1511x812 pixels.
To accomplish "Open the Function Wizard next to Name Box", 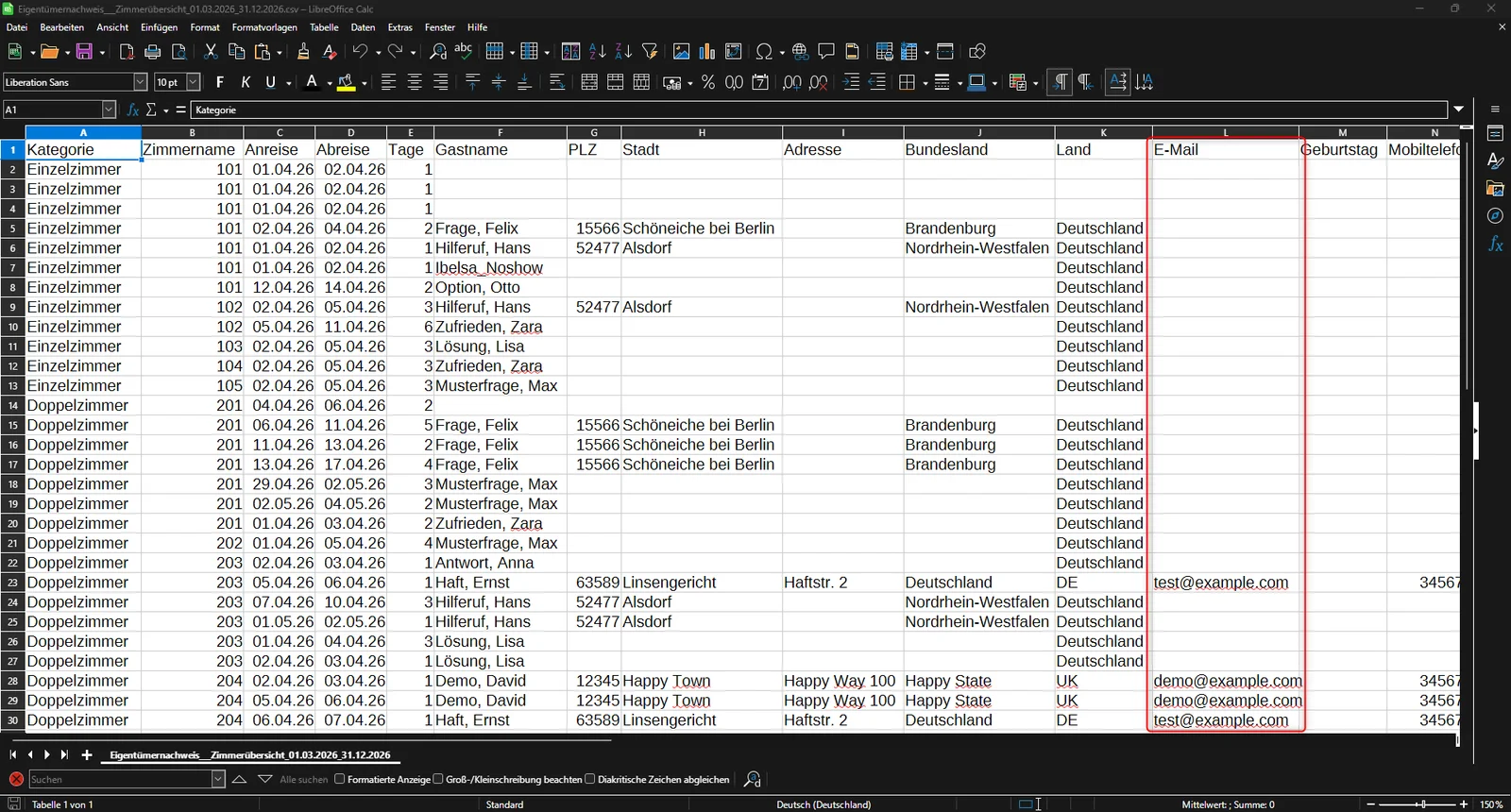I will pyautogui.click(x=133, y=110).
